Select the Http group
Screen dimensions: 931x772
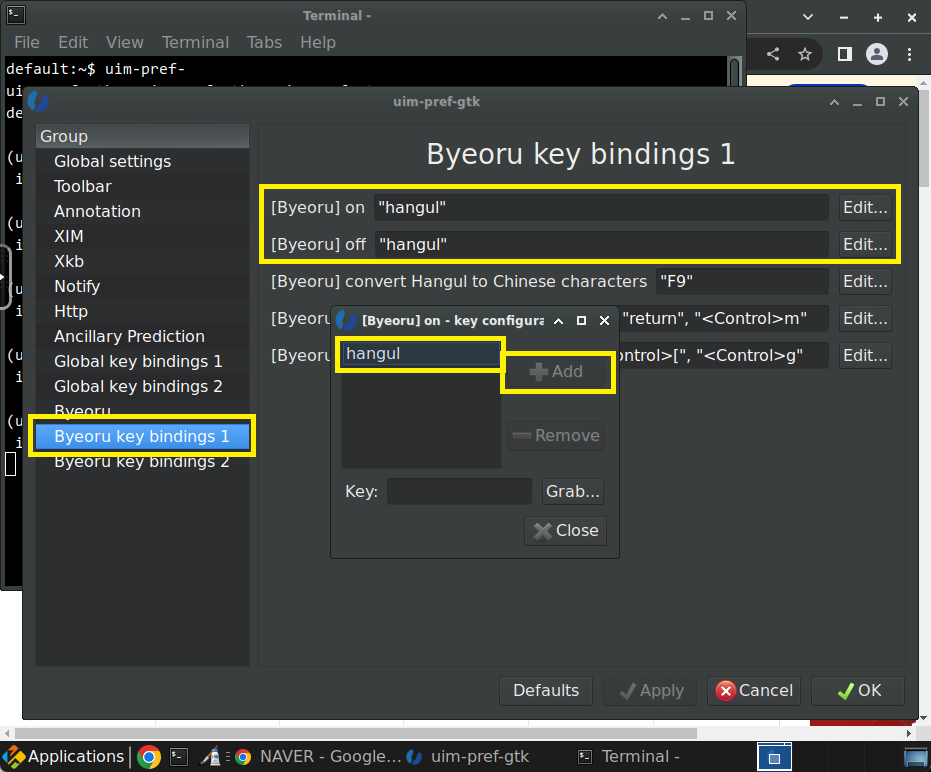click(x=142, y=311)
